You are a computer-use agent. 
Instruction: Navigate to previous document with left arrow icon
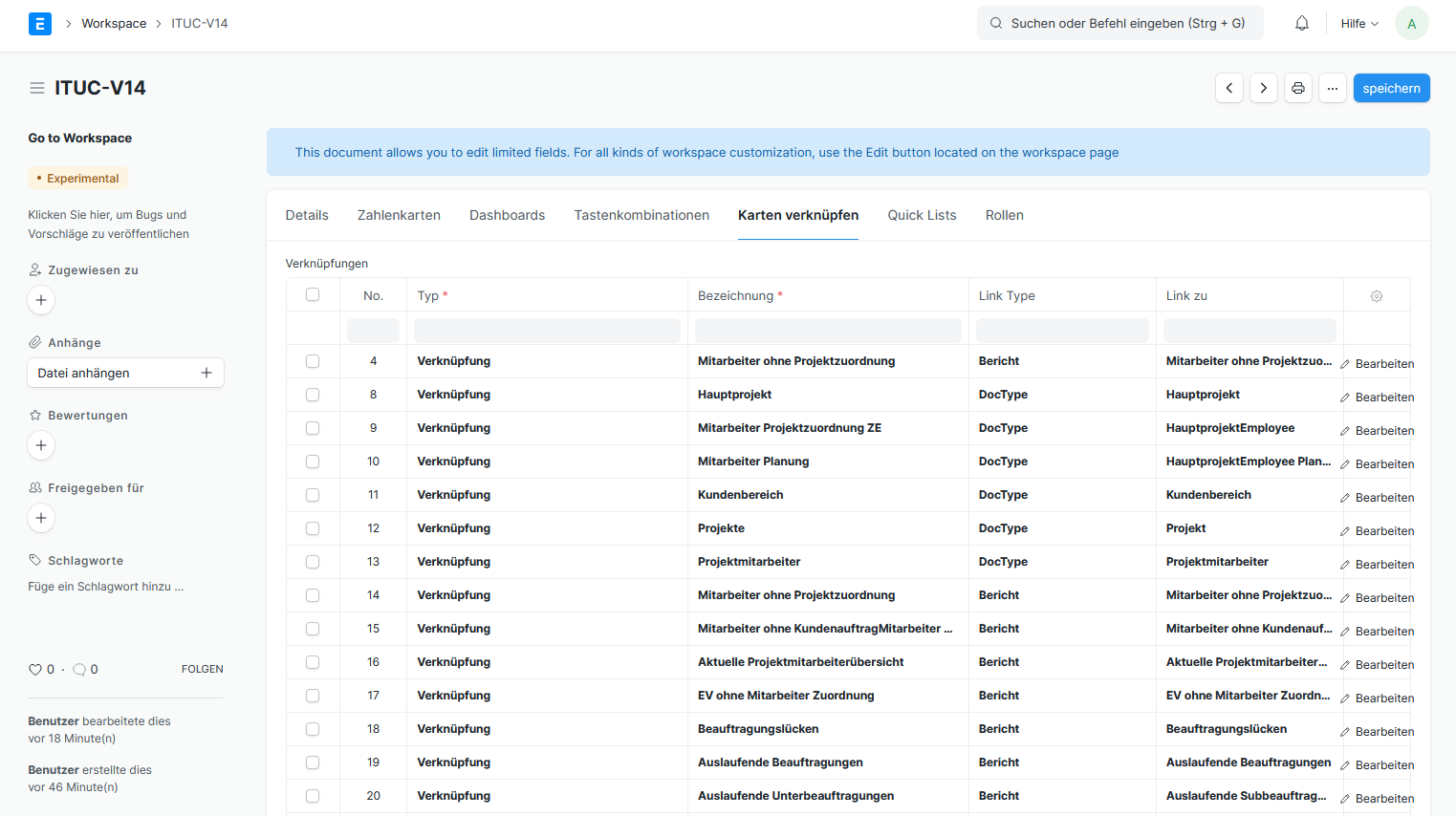(1229, 87)
